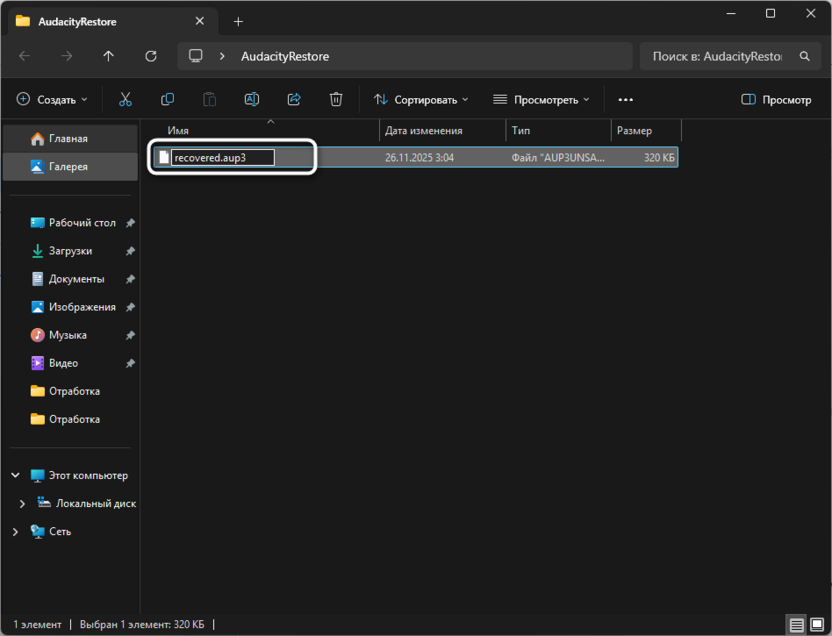The image size is (832, 636).
Task: Click the Delete trash icon
Action: point(336,99)
